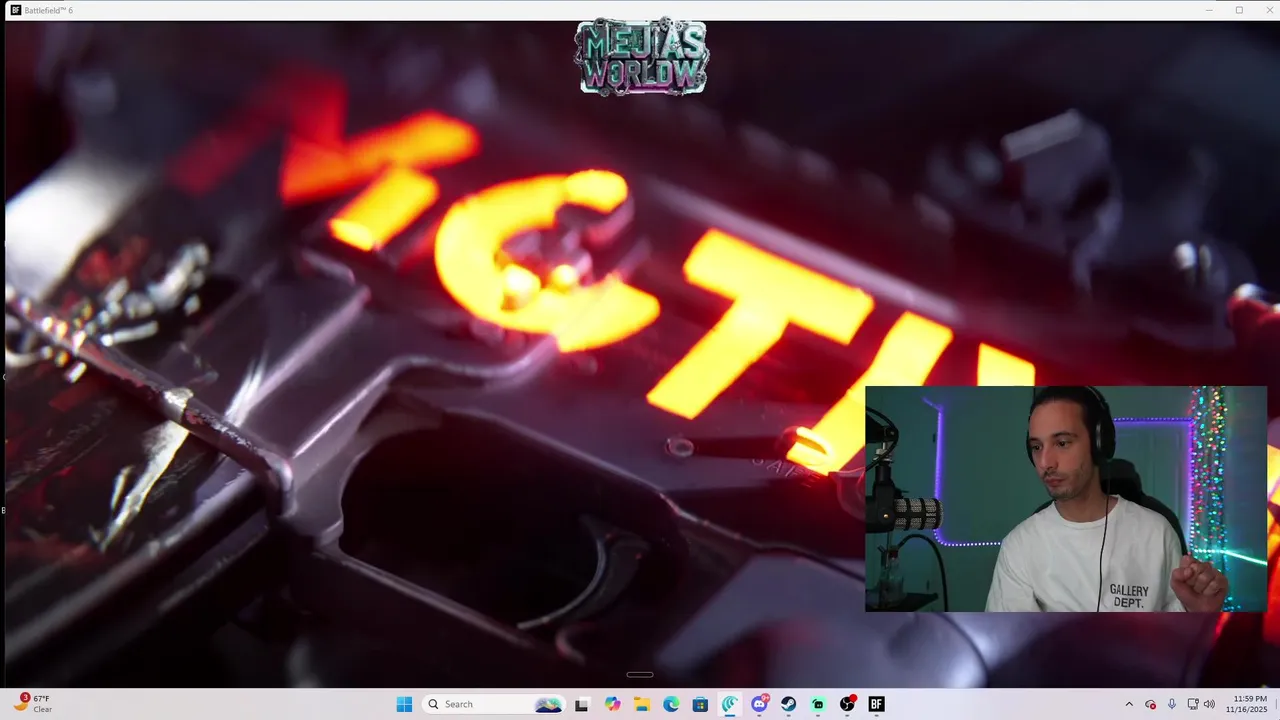Image resolution: width=1280 pixels, height=720 pixels.
Task: Click the webcam overlay of the streamer
Action: coord(1066,499)
